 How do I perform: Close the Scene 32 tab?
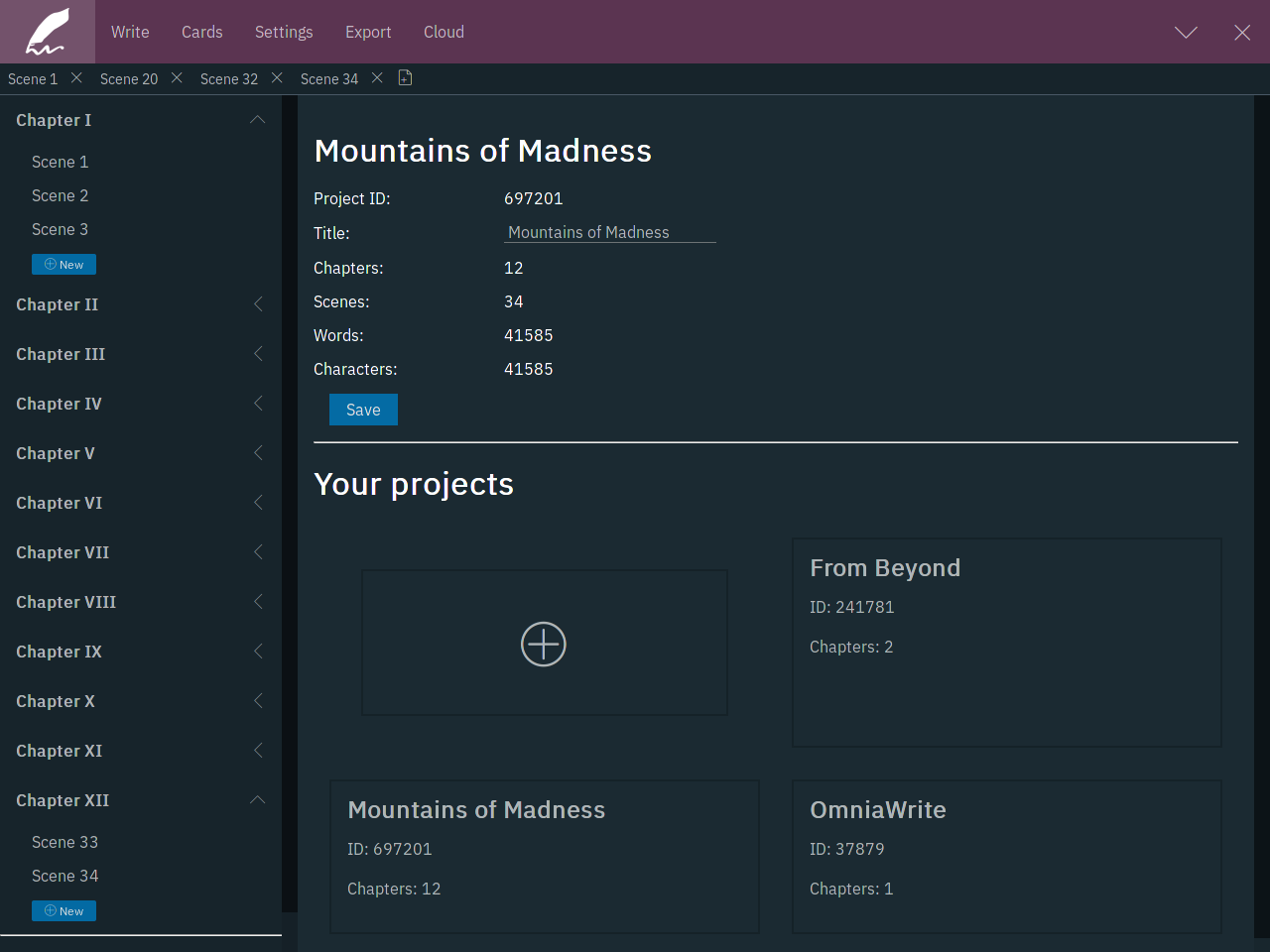click(277, 78)
